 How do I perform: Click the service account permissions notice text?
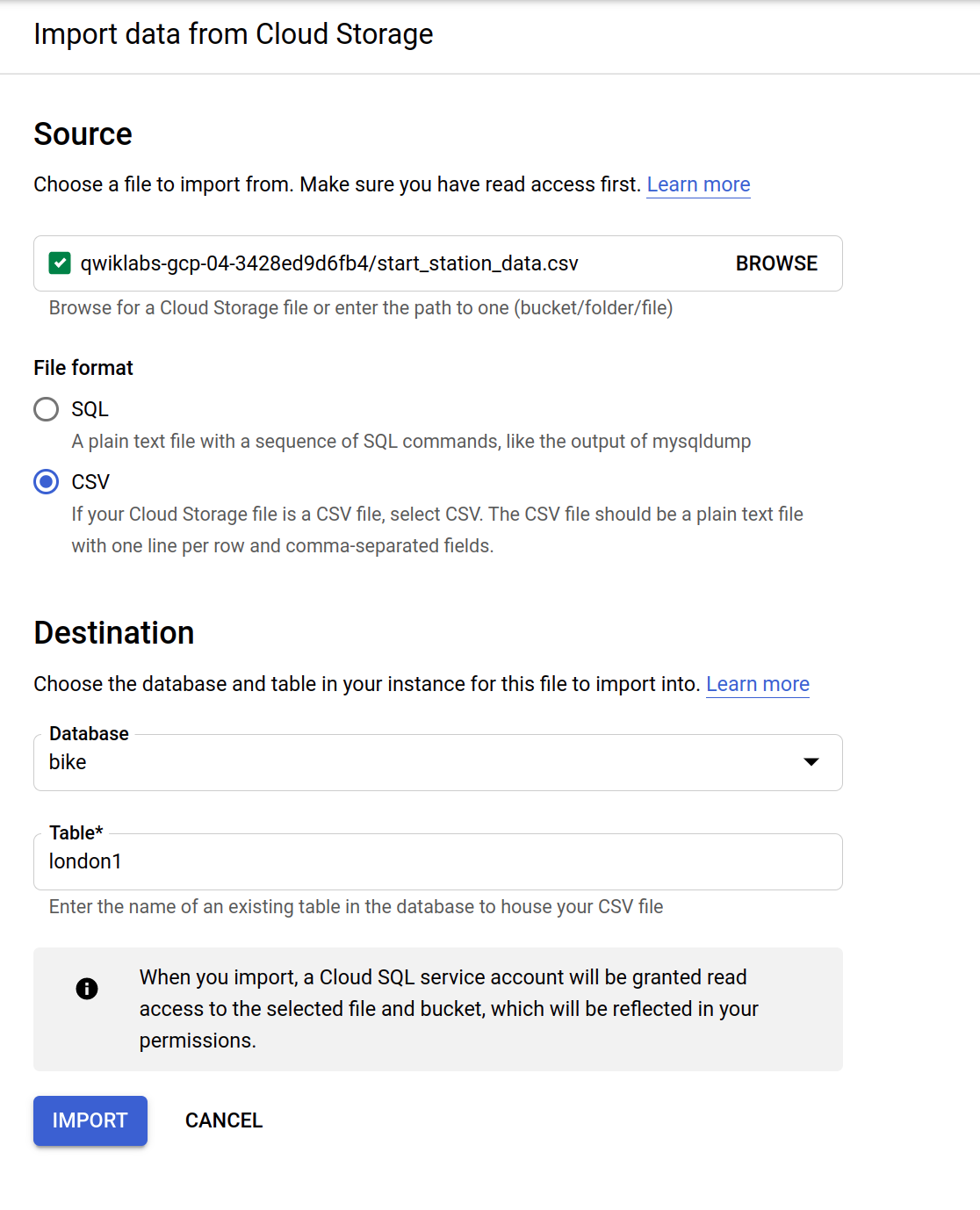point(449,1009)
